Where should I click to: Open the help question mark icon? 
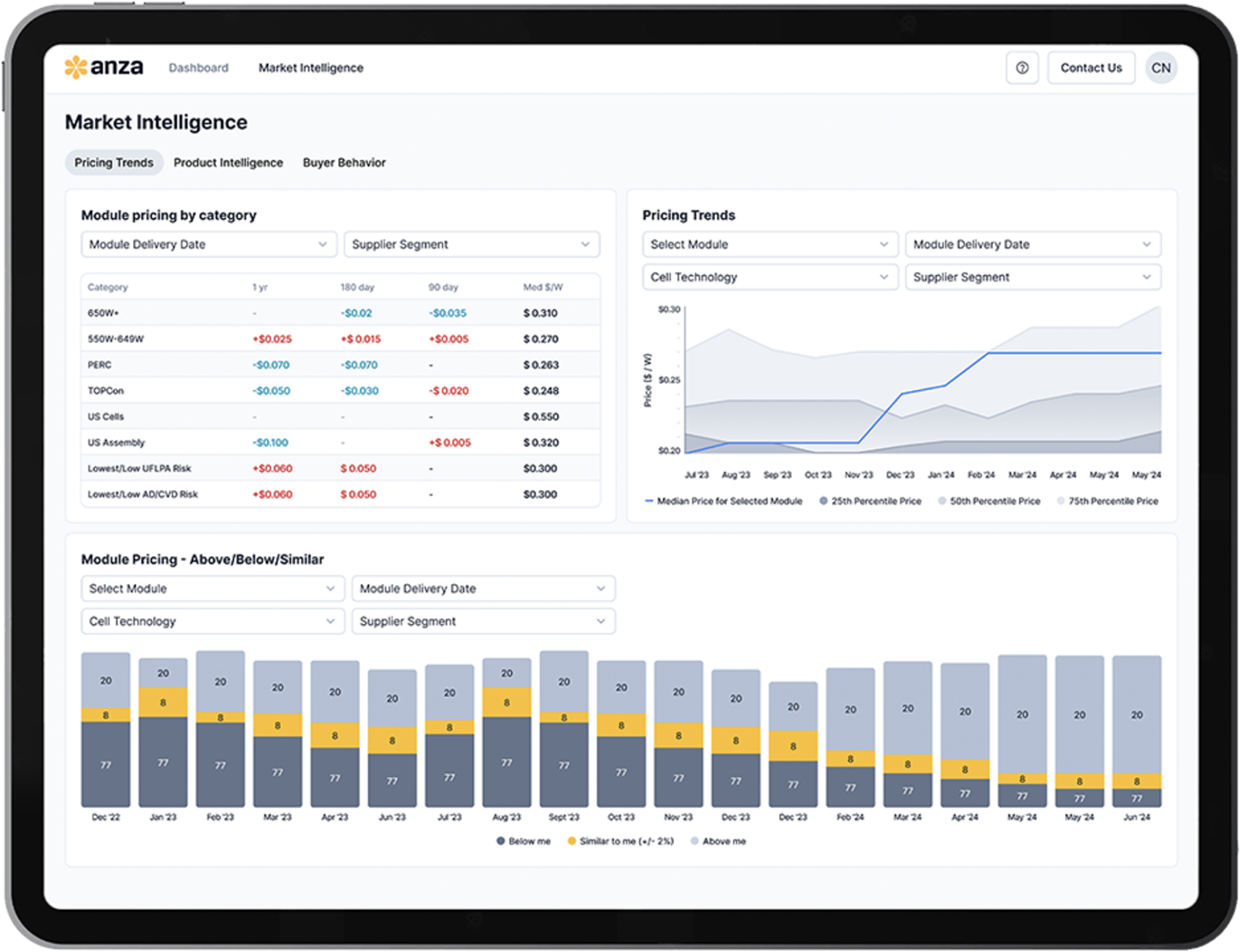pos(1023,68)
